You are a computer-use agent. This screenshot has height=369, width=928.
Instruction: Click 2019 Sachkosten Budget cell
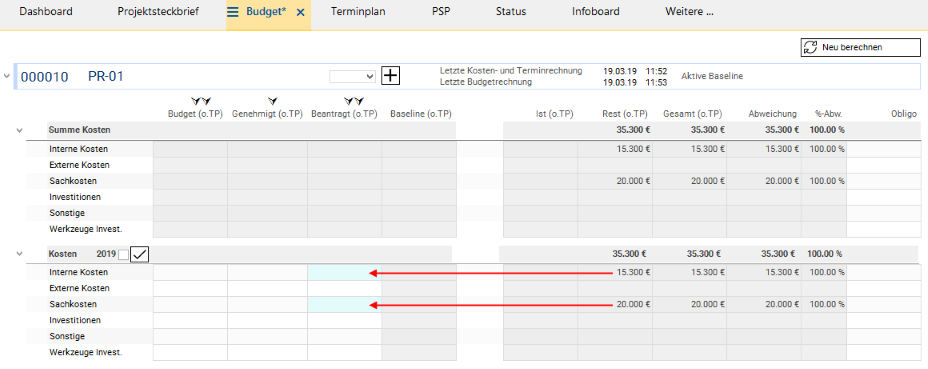point(191,304)
